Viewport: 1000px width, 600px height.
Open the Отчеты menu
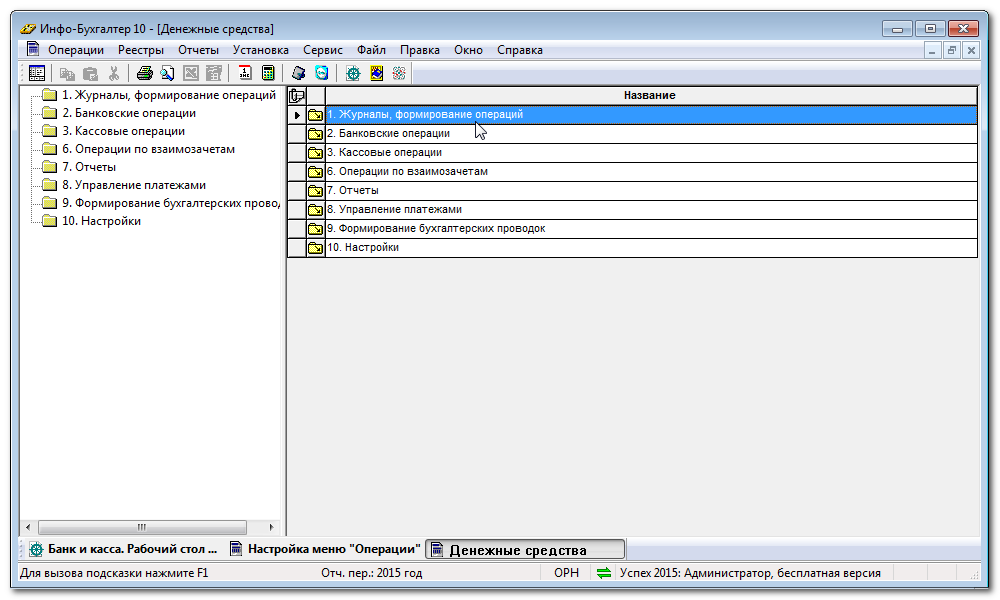pyautogui.click(x=198, y=50)
